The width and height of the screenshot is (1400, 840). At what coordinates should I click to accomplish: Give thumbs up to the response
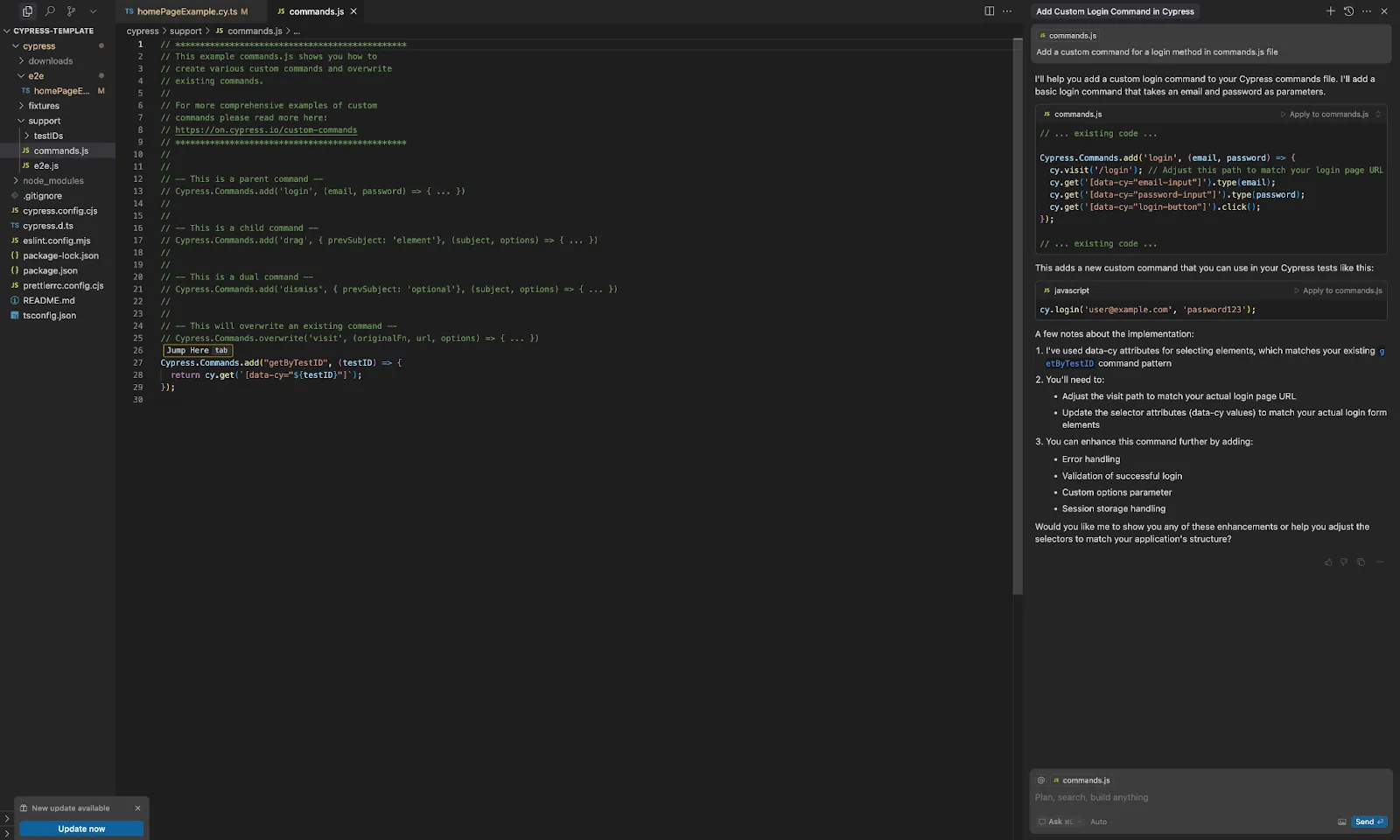[1328, 562]
